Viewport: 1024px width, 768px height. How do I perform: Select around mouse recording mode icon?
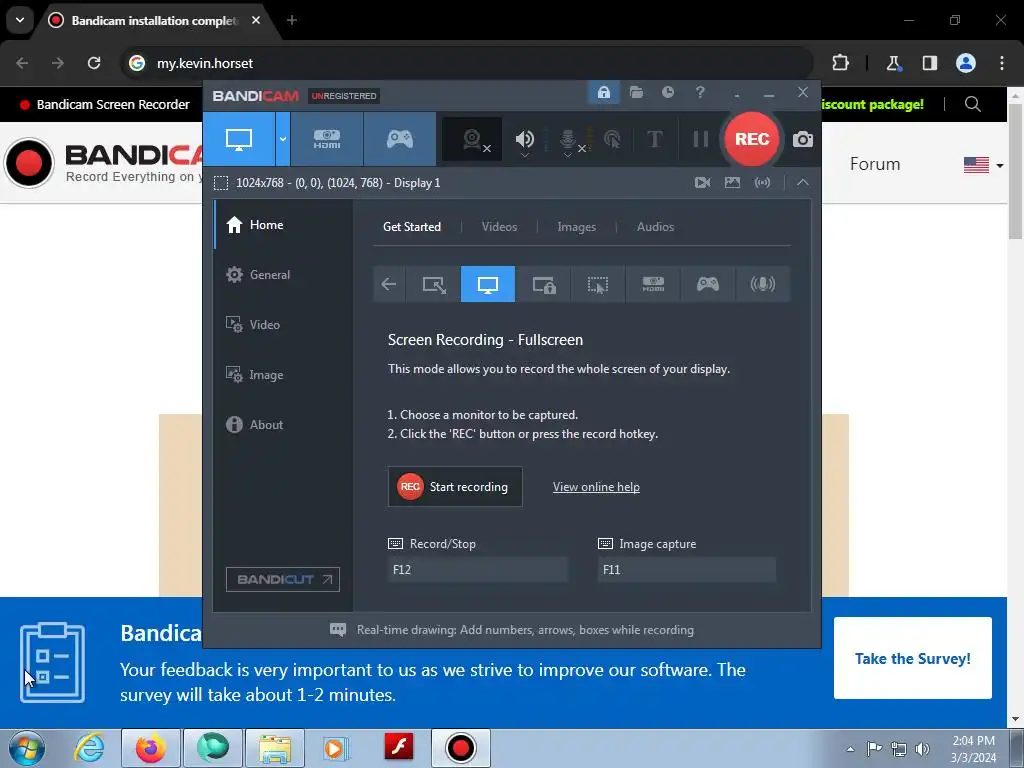tap(598, 284)
